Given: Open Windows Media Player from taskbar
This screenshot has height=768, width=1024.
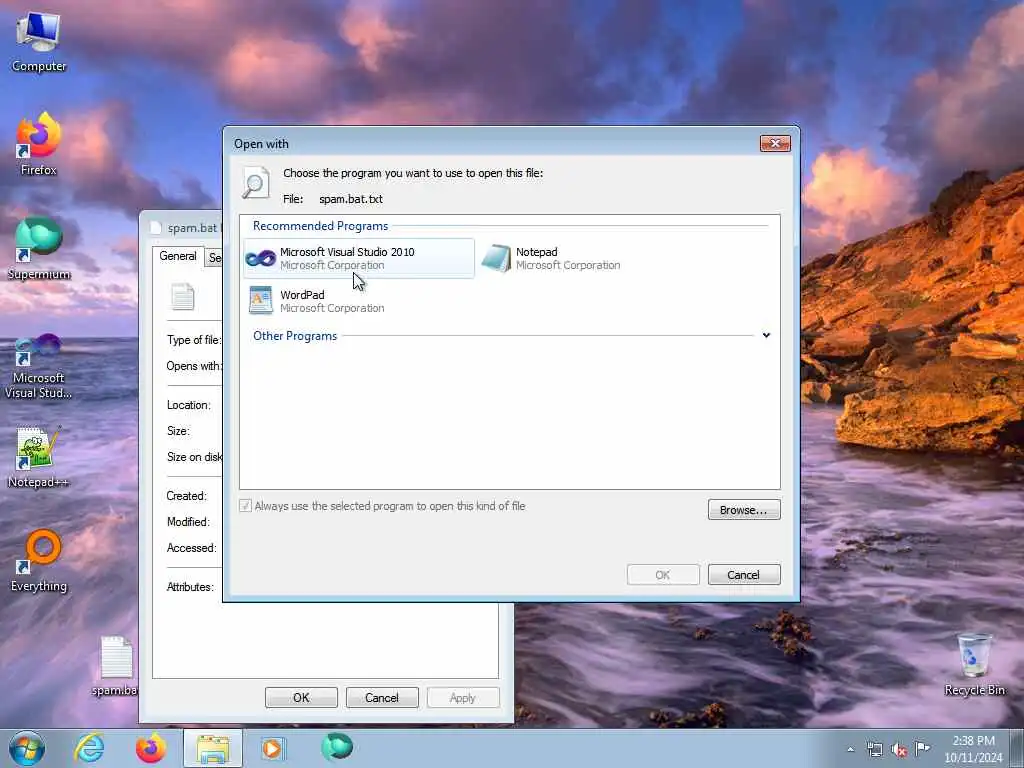Looking at the screenshot, I should [x=273, y=748].
